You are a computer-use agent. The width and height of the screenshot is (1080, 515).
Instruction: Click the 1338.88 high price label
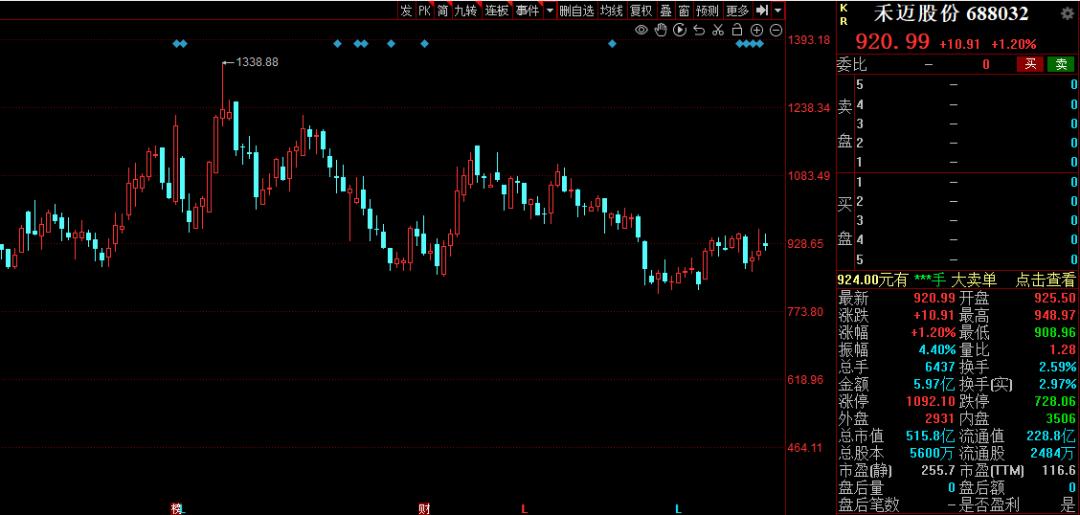(x=257, y=62)
